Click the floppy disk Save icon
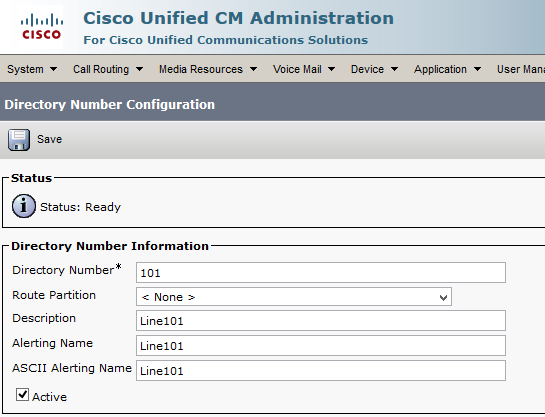Viewport: 545px width, 417px height. pyautogui.click(x=19, y=140)
